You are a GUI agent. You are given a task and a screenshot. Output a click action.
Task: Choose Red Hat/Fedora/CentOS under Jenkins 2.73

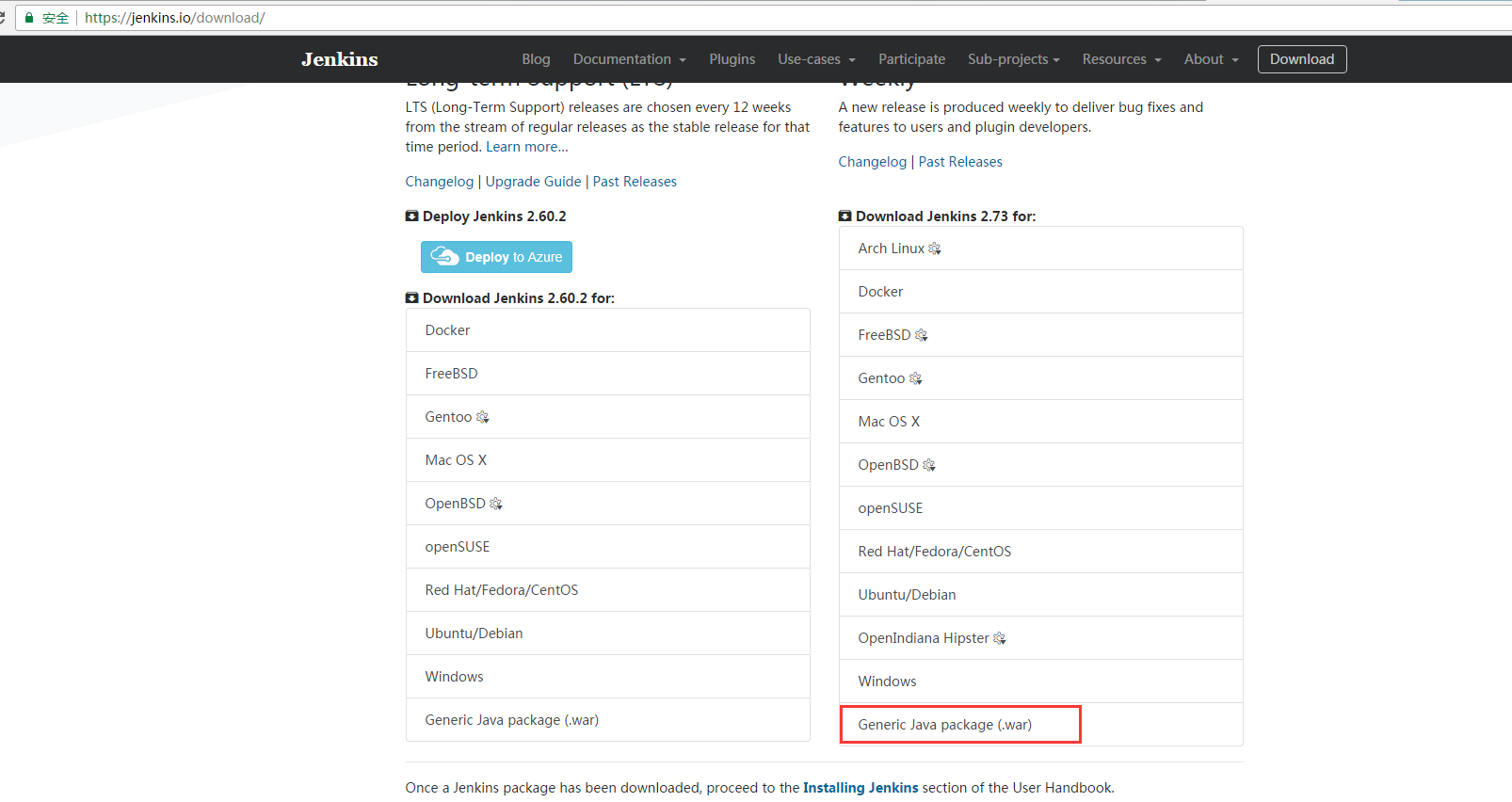[1041, 552]
